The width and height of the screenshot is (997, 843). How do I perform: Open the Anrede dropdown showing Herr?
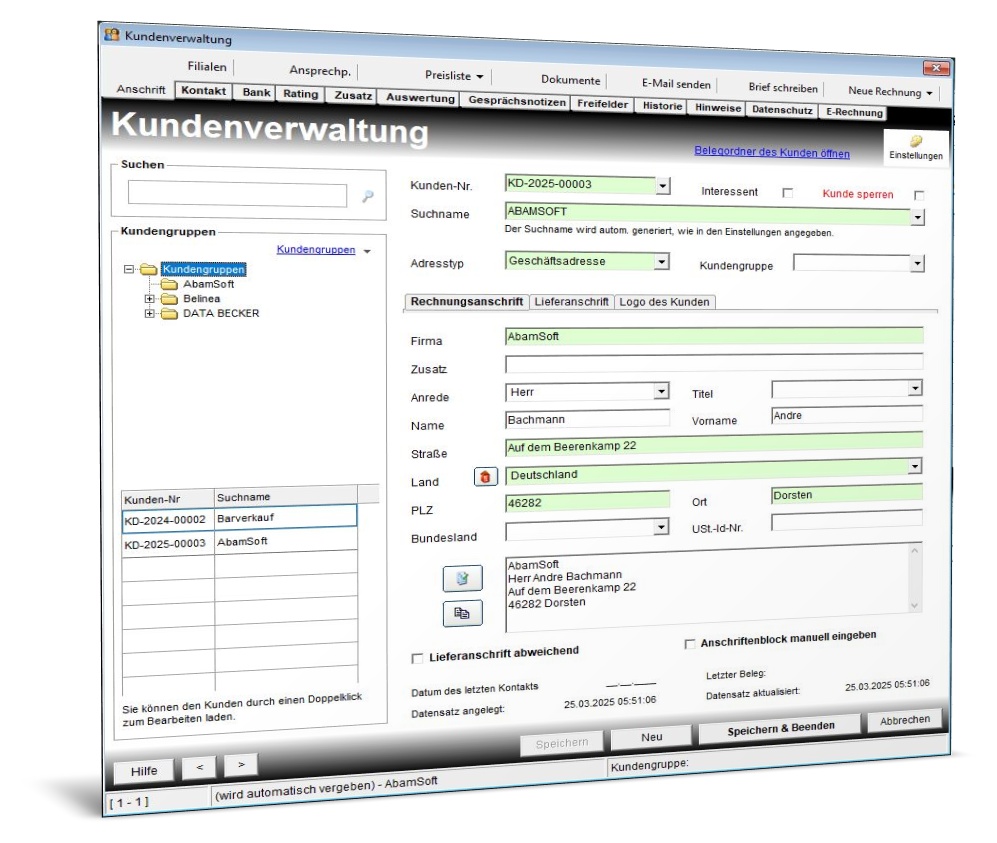point(661,391)
